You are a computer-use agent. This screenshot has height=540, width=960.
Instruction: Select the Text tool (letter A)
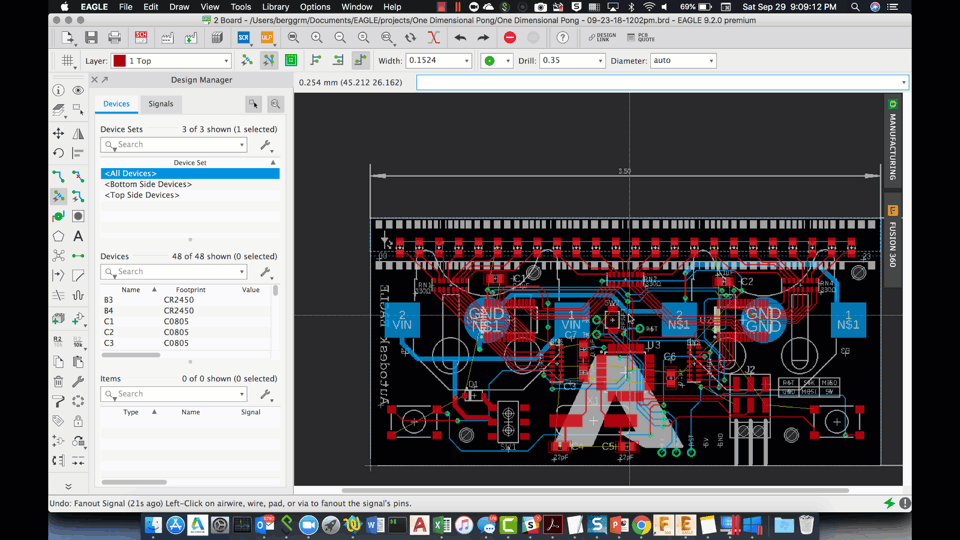tap(78, 236)
